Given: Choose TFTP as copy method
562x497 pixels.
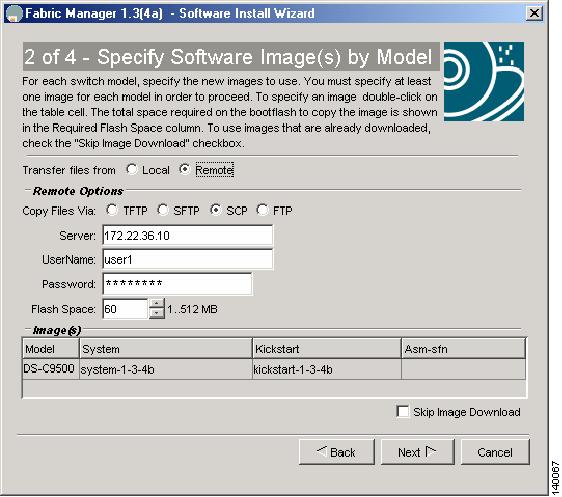Looking at the screenshot, I should click(112, 210).
